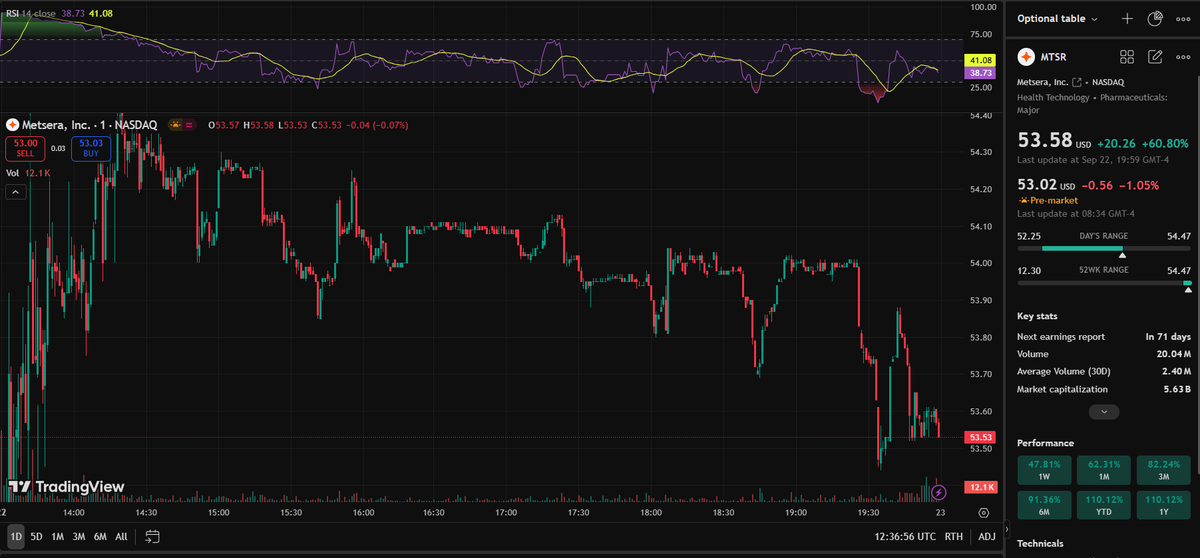Click the Metsera, Inc. · 1 · NASDAQ chart title
The image size is (1200, 558).
tap(89, 125)
